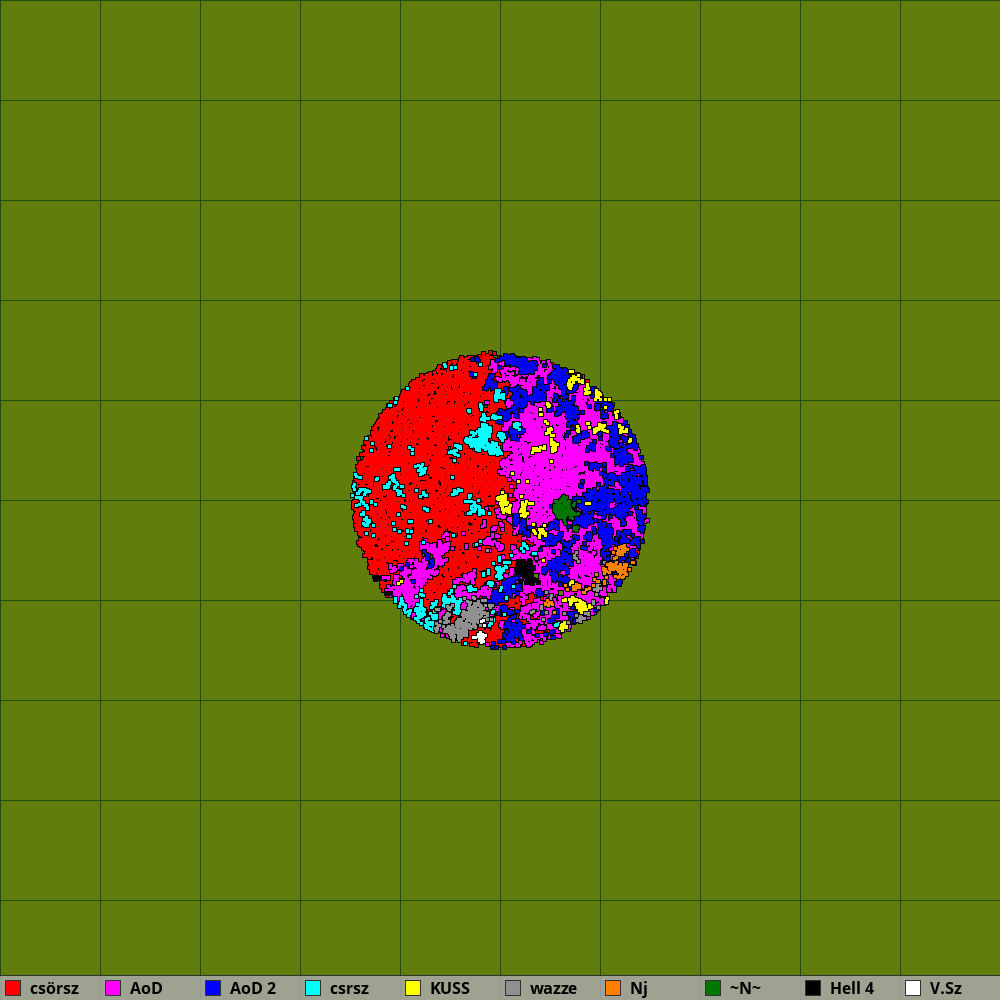Click the black Hell 4 territory on map

[525, 570]
